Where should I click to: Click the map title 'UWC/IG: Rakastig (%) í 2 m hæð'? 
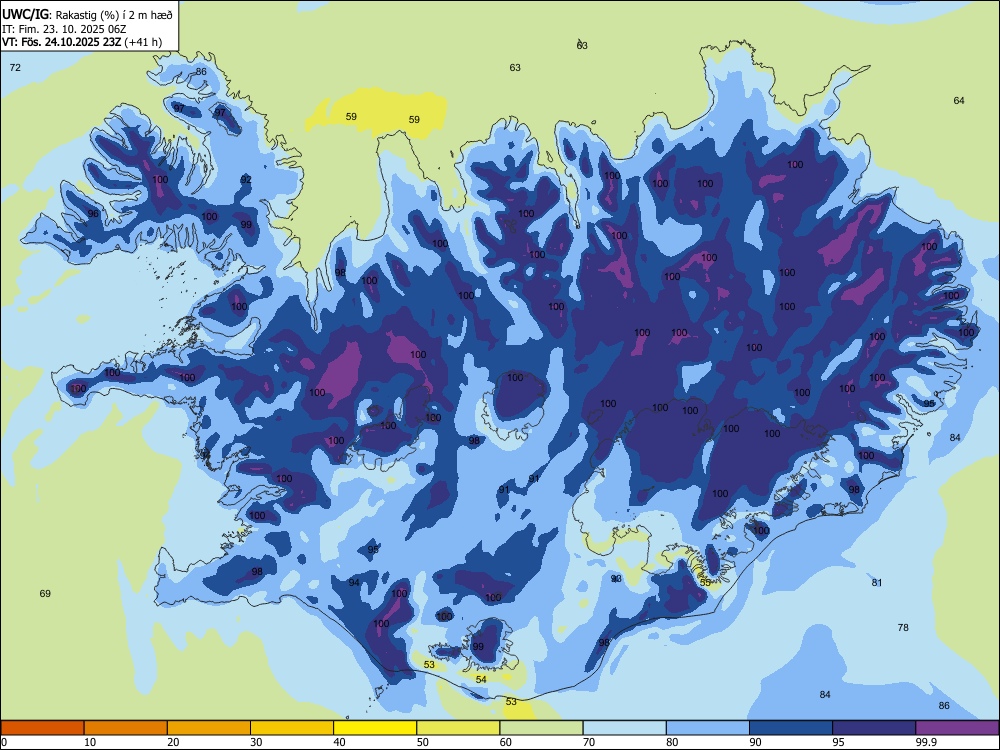click(x=87, y=14)
